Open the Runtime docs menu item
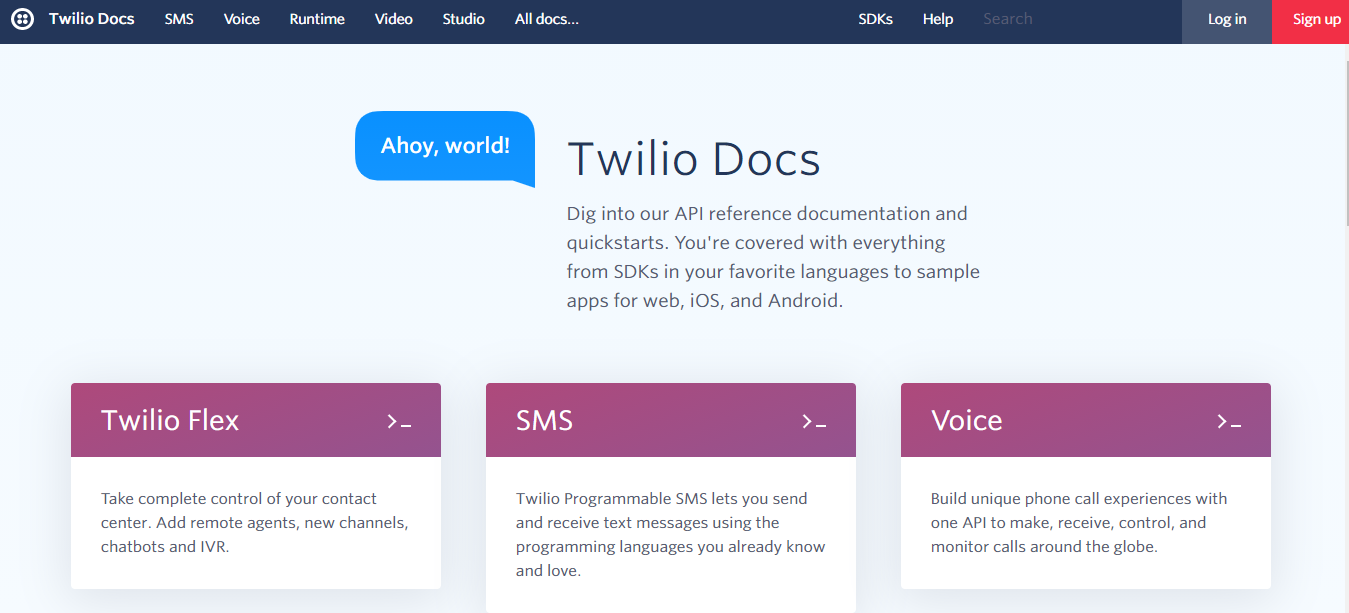This screenshot has width=1349, height=613. click(x=317, y=19)
